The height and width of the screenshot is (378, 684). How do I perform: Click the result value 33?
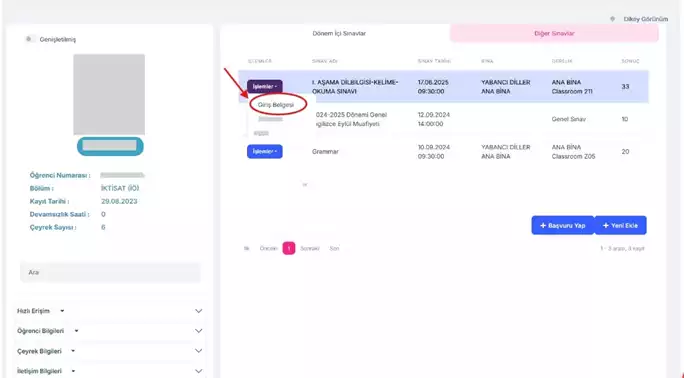625,87
